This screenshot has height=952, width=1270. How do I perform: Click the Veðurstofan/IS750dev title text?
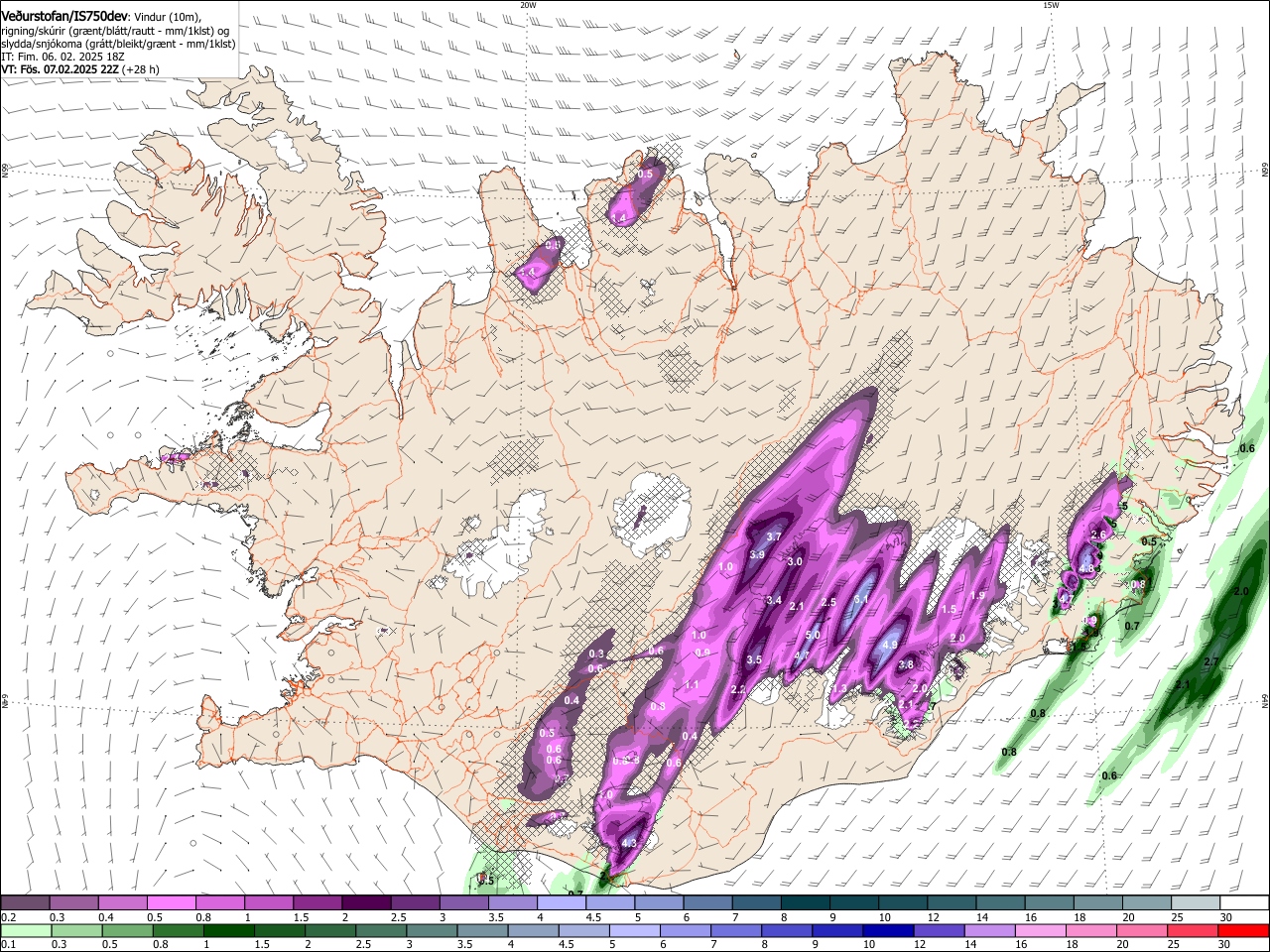click(x=63, y=17)
